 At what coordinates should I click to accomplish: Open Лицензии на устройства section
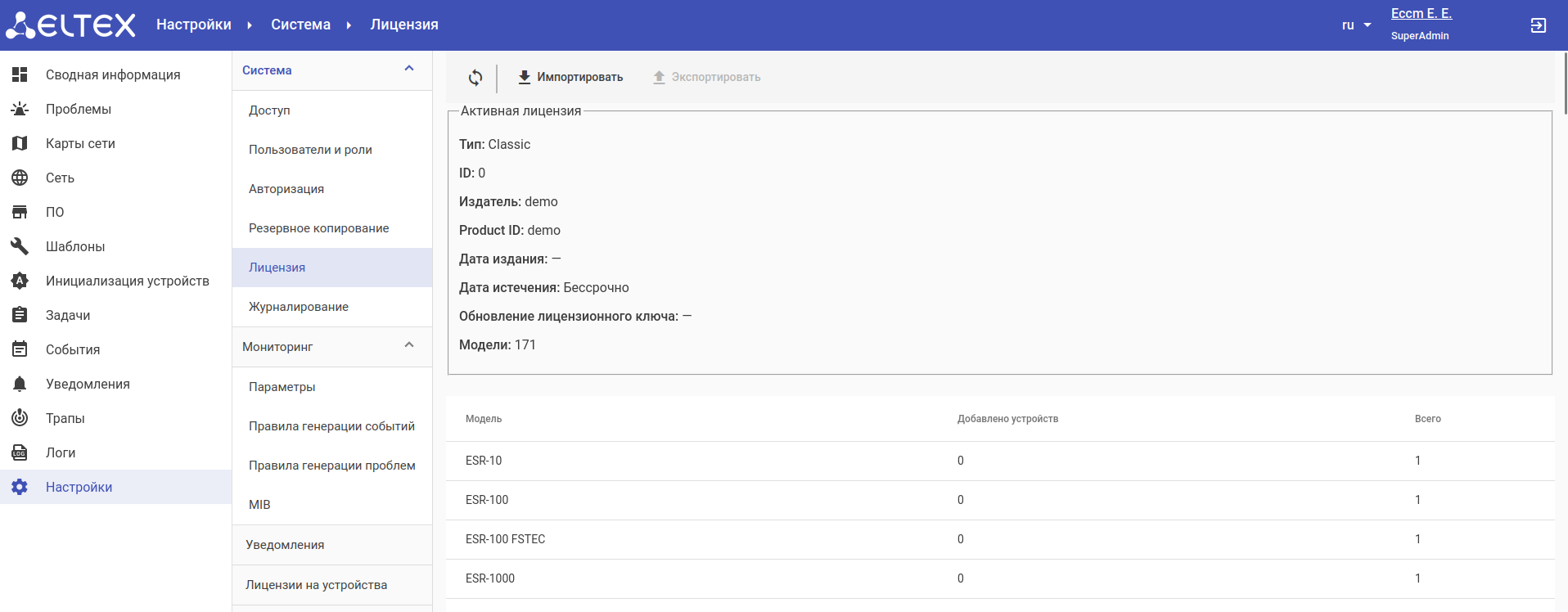(316, 585)
